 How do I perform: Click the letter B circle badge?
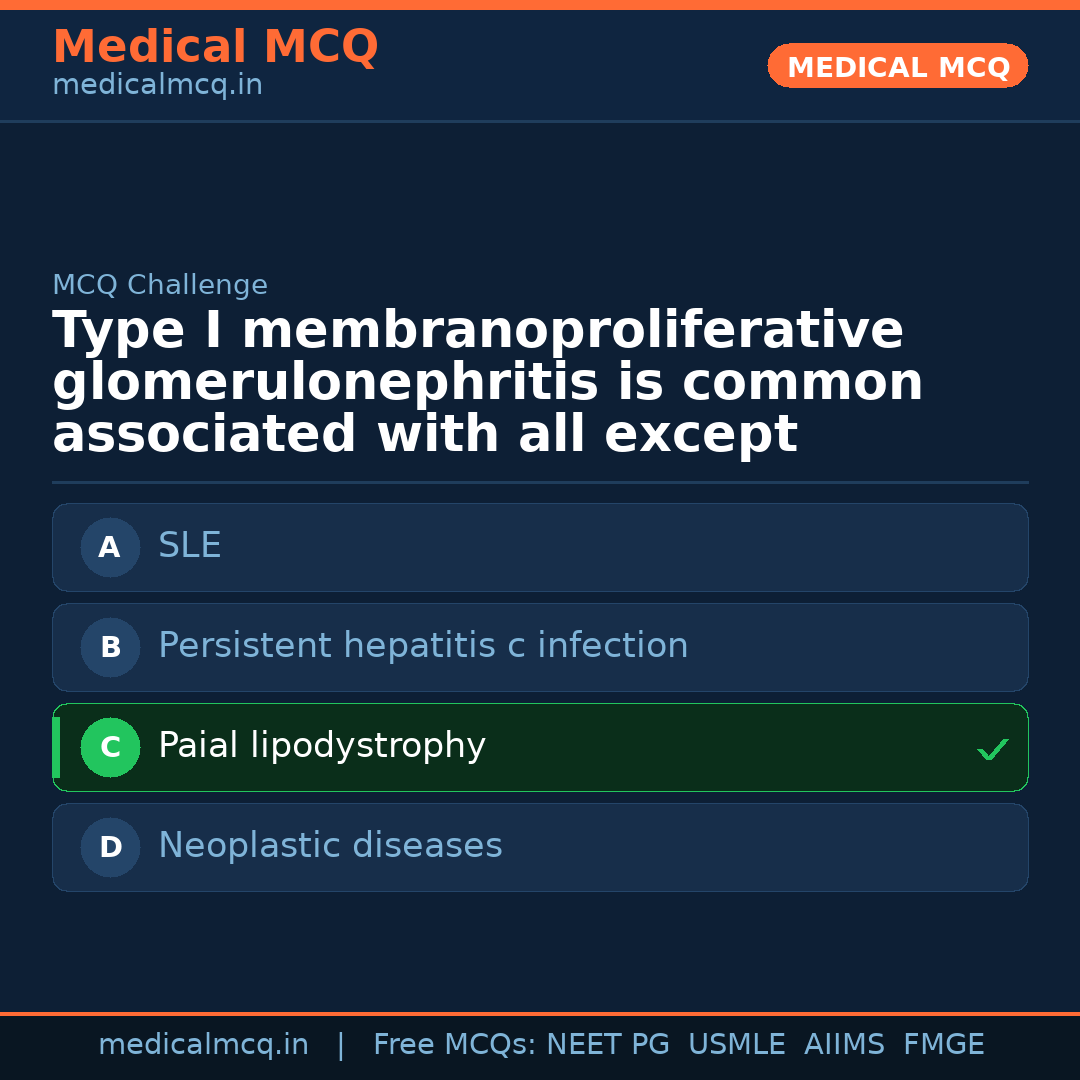(x=110, y=647)
